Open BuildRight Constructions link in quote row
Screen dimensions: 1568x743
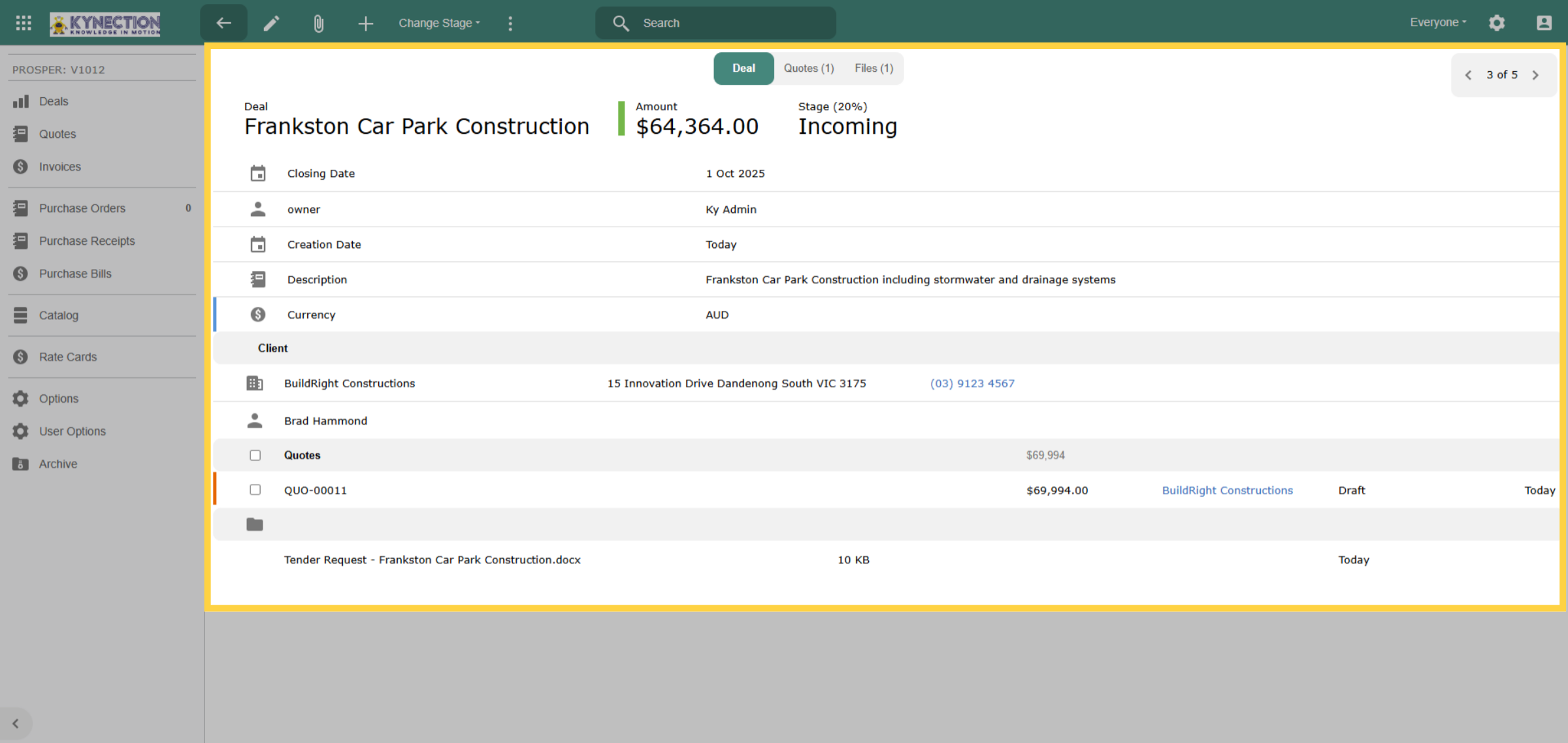(x=1227, y=490)
